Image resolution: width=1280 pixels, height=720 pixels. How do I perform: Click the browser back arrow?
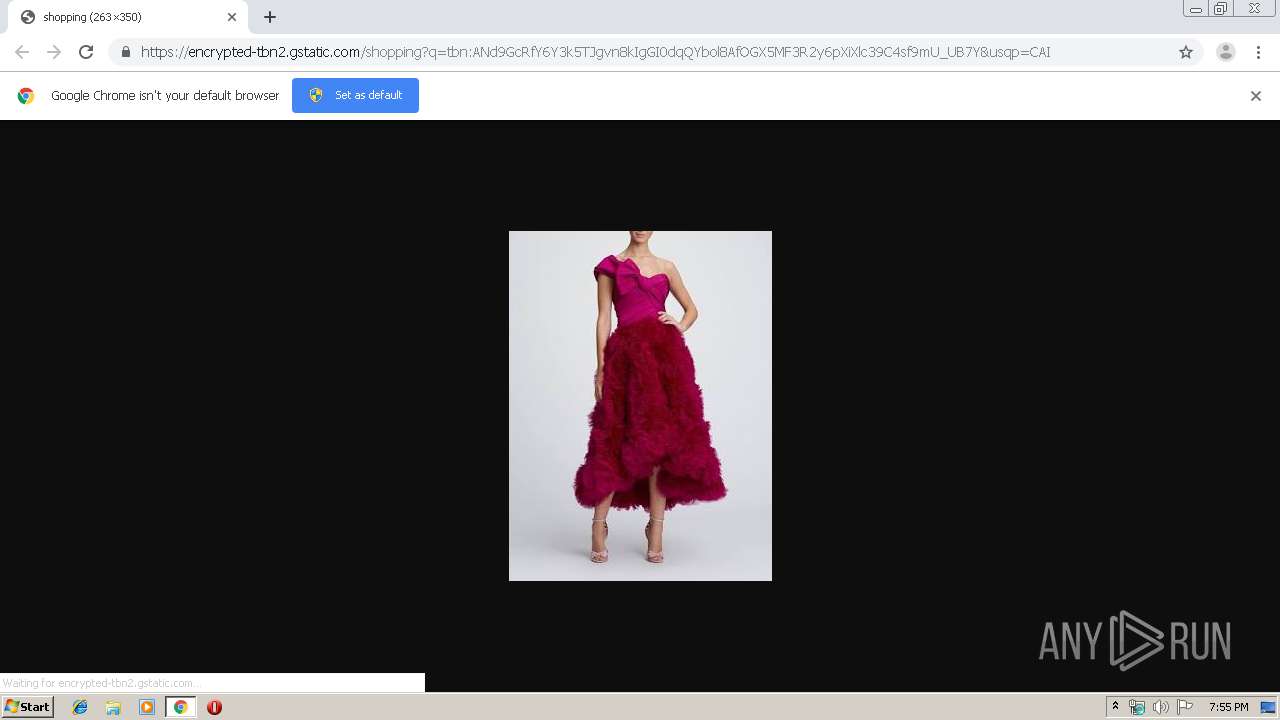[22, 52]
